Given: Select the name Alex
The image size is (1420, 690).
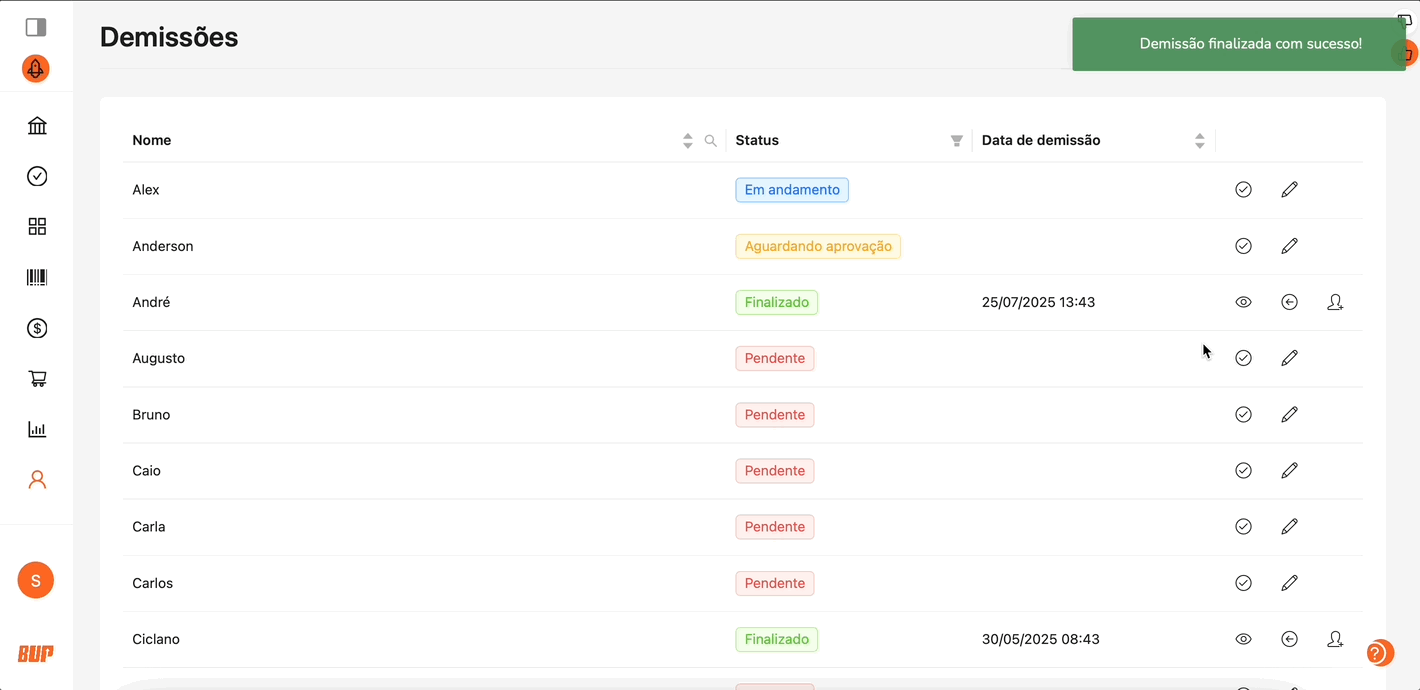Looking at the screenshot, I should coord(146,190).
